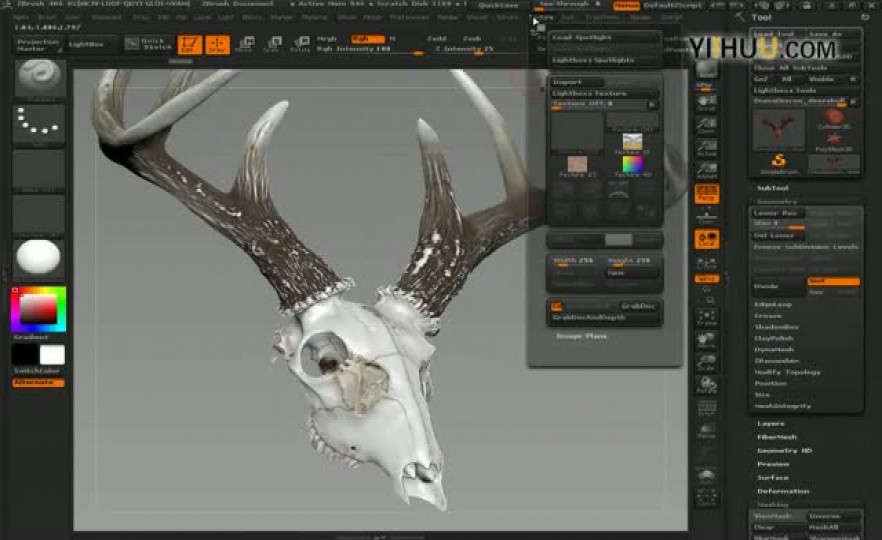Screen dimensions: 882x540
Task: Select the Move transform icon
Action: [x=245, y=44]
